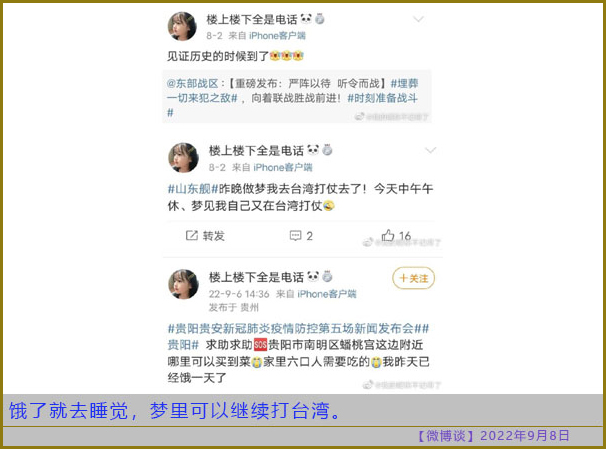The image size is (606, 449).
Task: Expand first post's chevron menu
Action: click(419, 19)
